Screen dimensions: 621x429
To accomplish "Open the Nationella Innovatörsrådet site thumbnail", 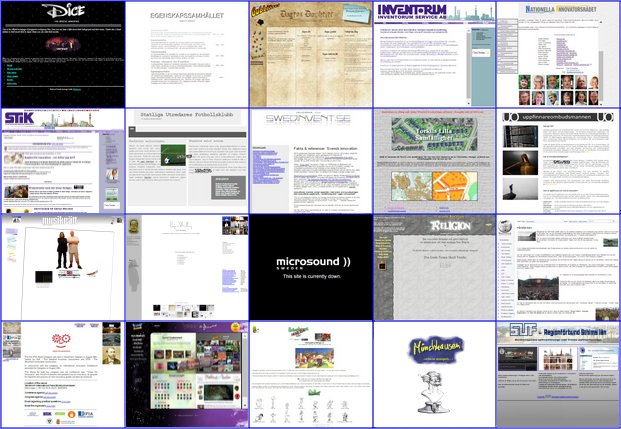I will coord(558,54).
